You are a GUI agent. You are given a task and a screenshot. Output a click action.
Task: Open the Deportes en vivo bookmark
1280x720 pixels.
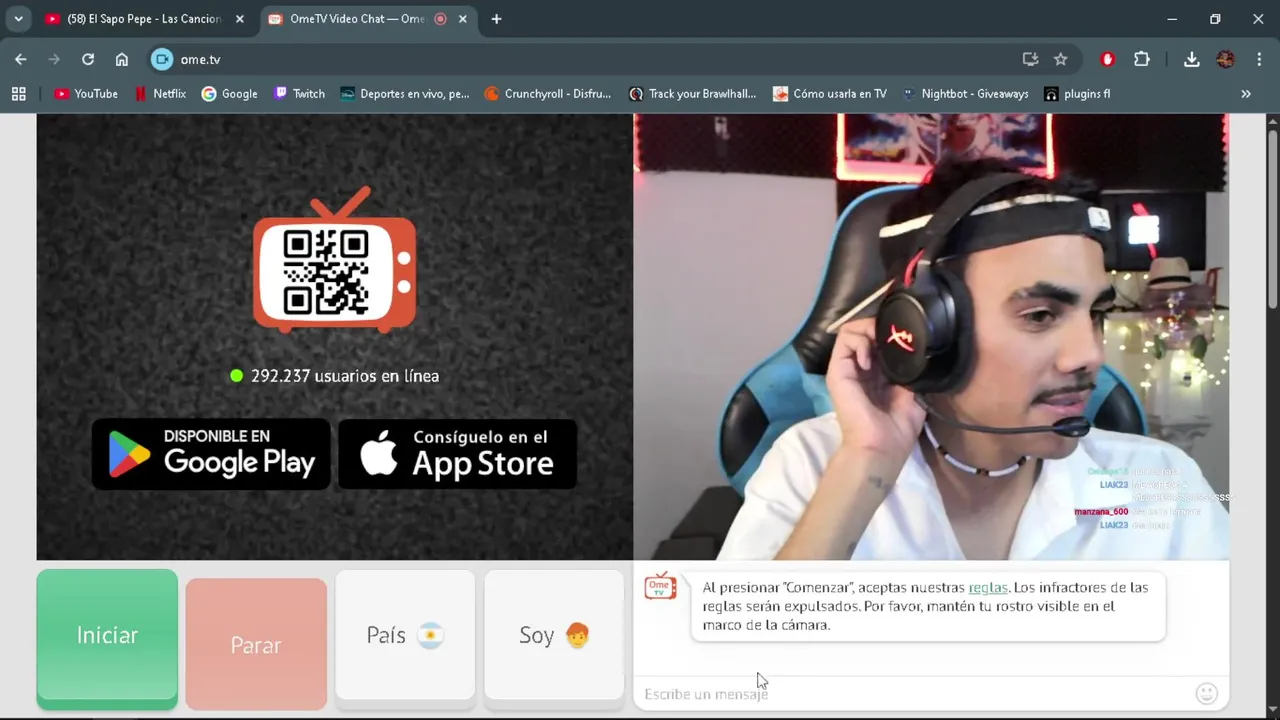tap(404, 94)
